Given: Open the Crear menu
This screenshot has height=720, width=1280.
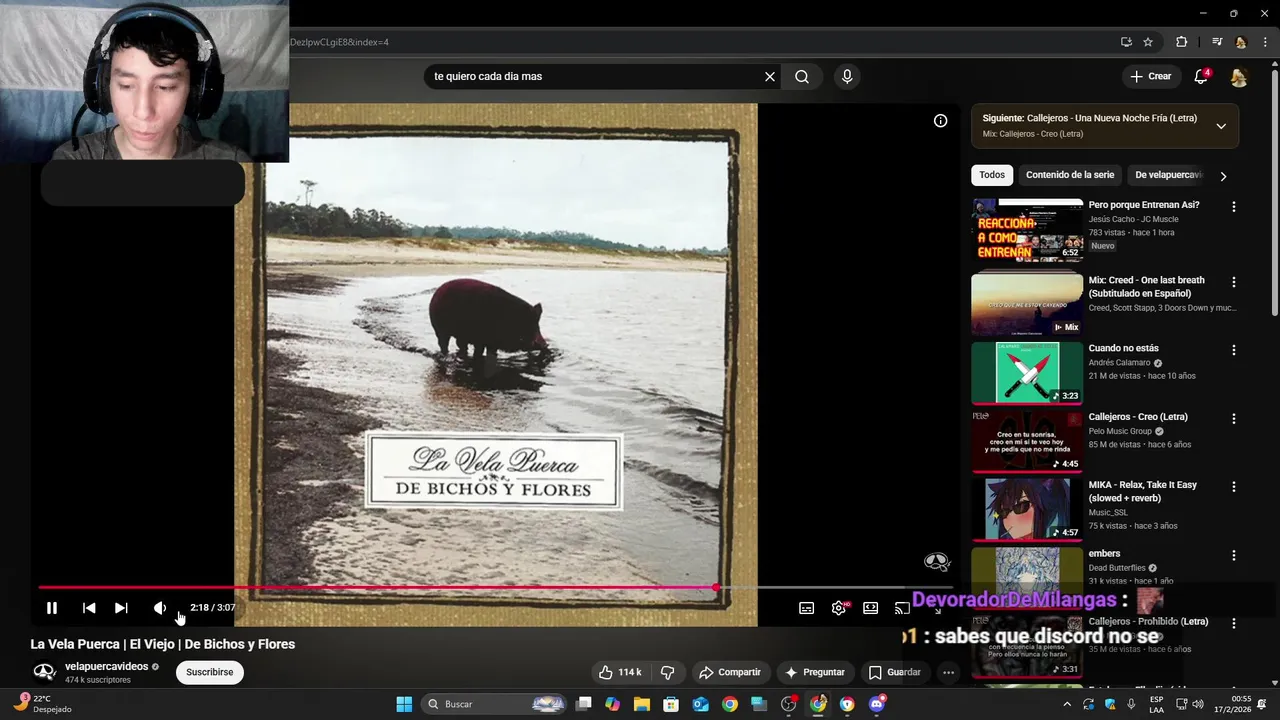Looking at the screenshot, I should (1150, 76).
